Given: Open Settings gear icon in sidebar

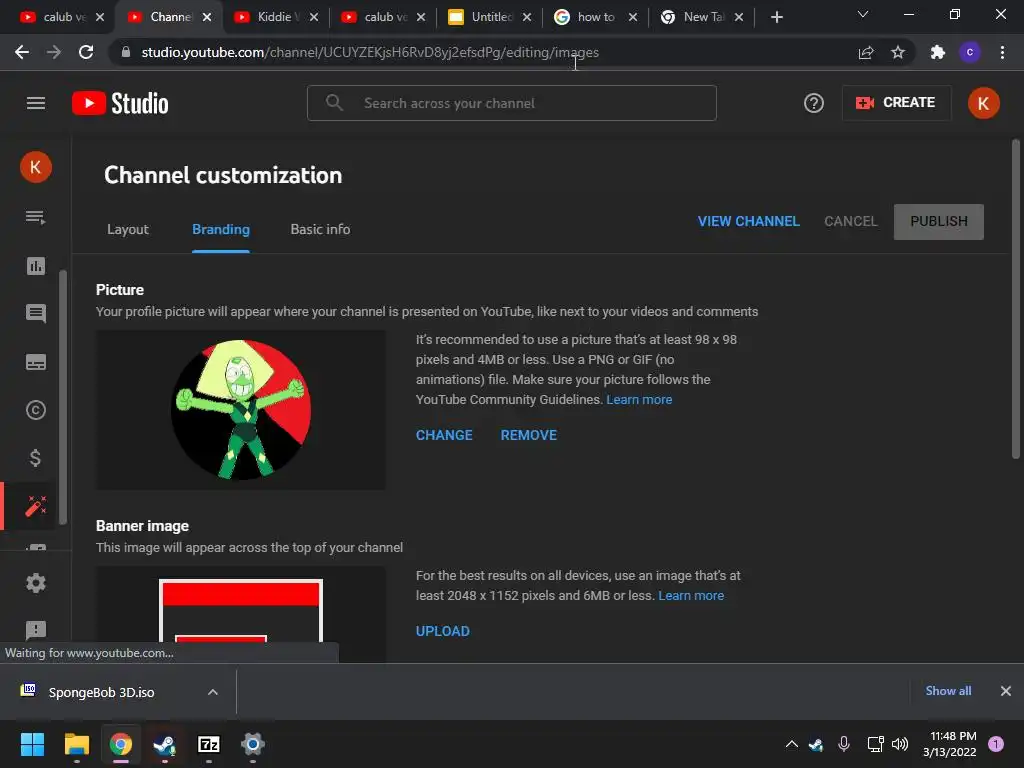Looking at the screenshot, I should (36, 583).
